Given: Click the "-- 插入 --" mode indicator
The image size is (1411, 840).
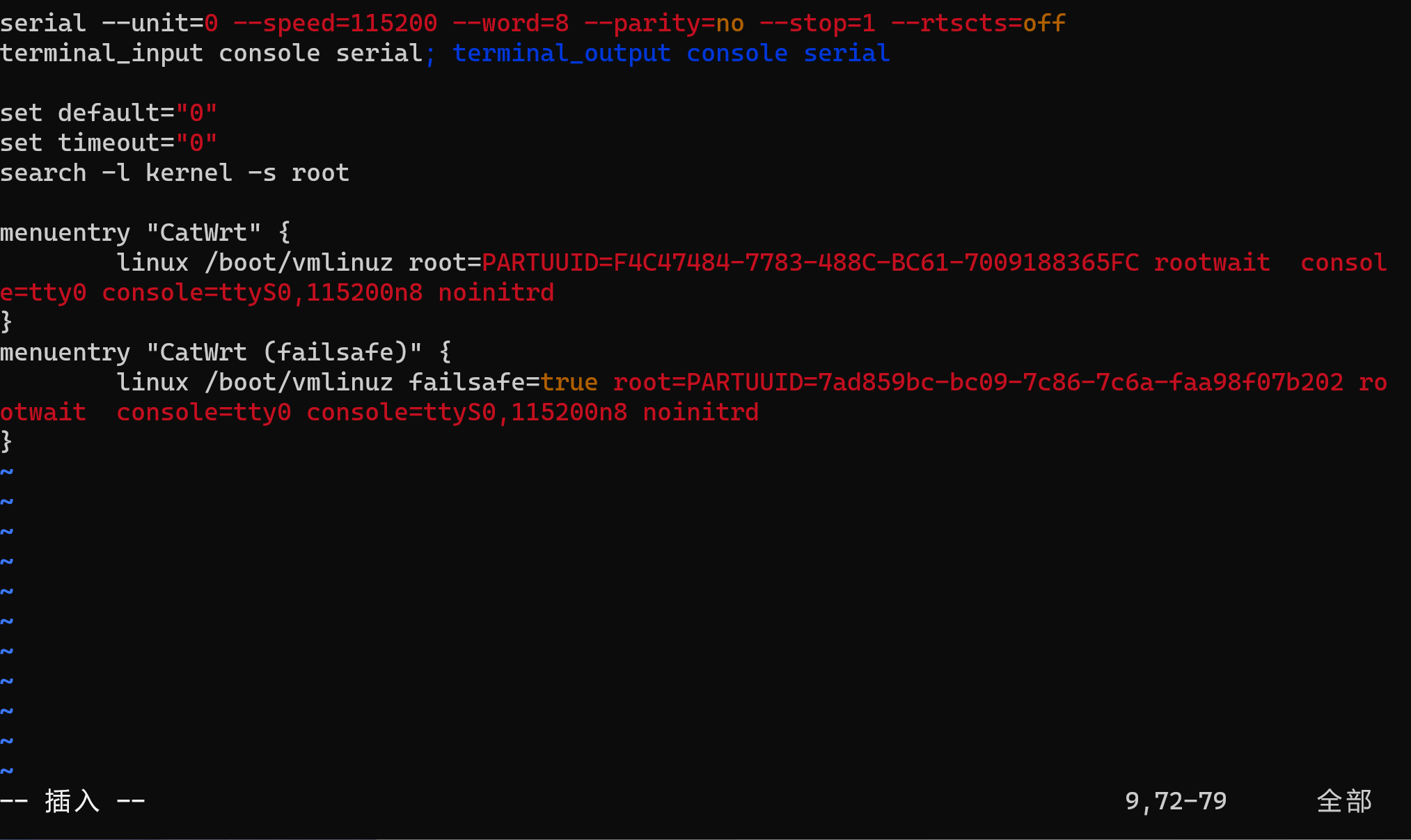Looking at the screenshot, I should coord(72,801).
